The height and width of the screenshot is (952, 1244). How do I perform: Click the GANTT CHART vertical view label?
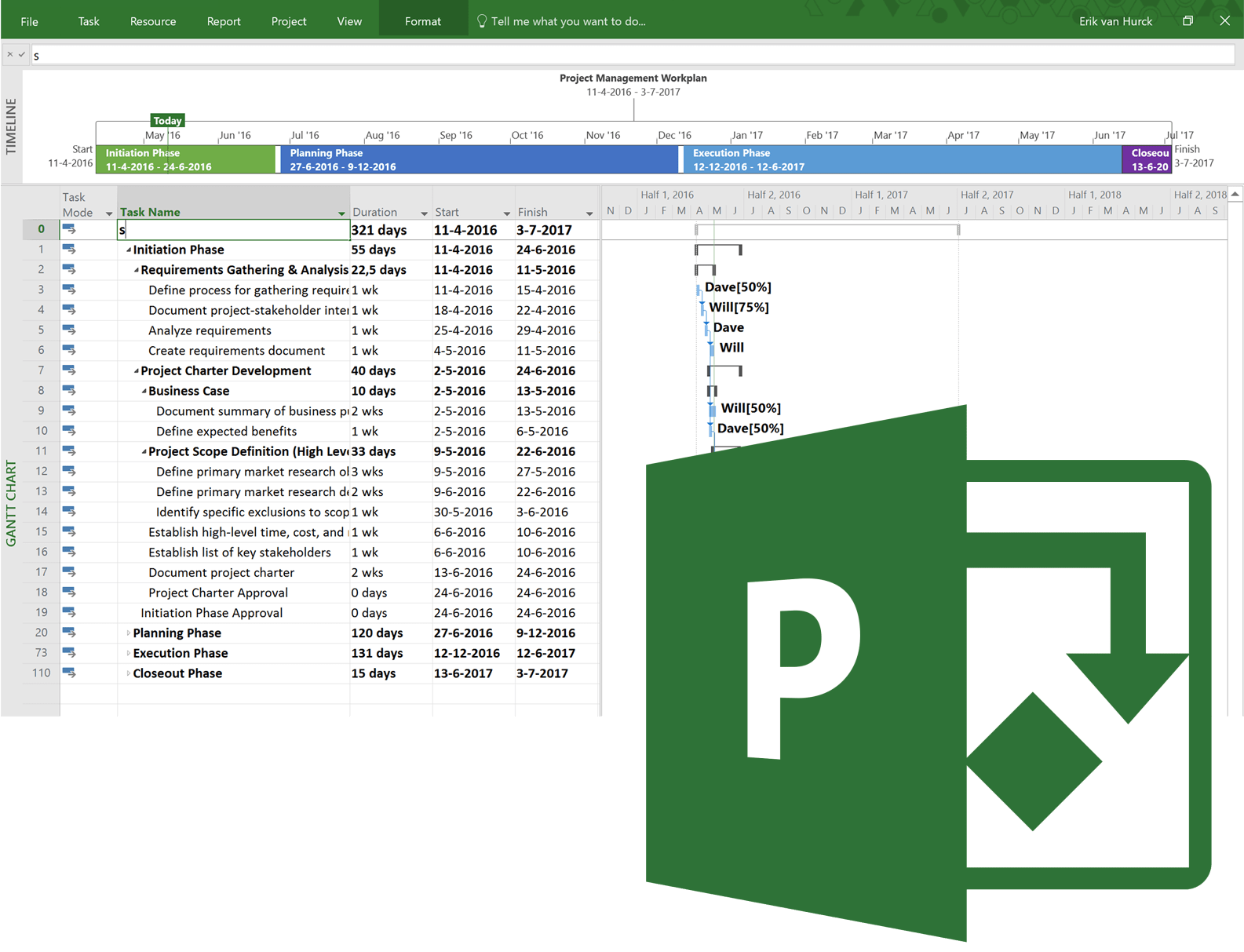tap(11, 503)
